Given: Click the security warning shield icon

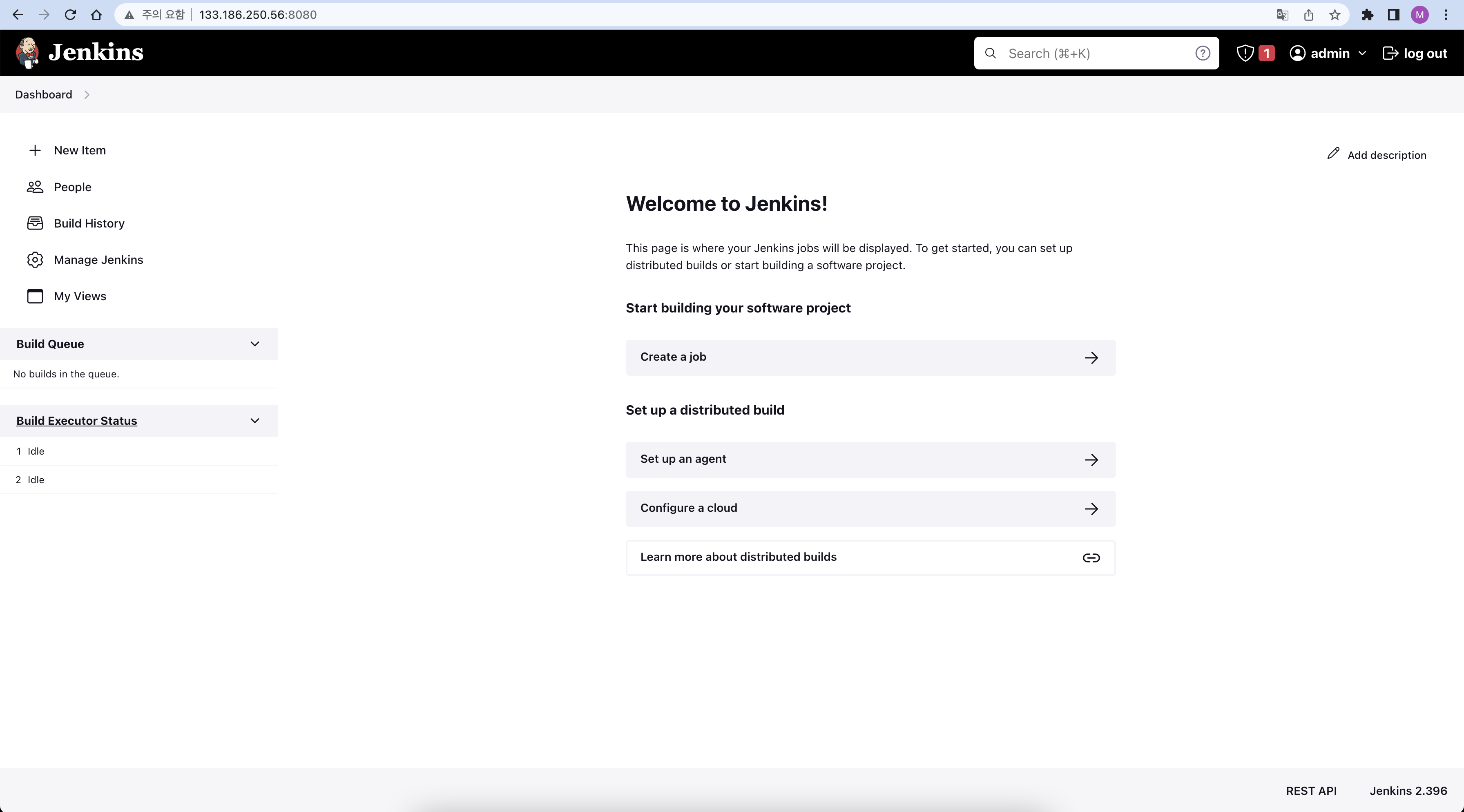Looking at the screenshot, I should [x=1245, y=54].
